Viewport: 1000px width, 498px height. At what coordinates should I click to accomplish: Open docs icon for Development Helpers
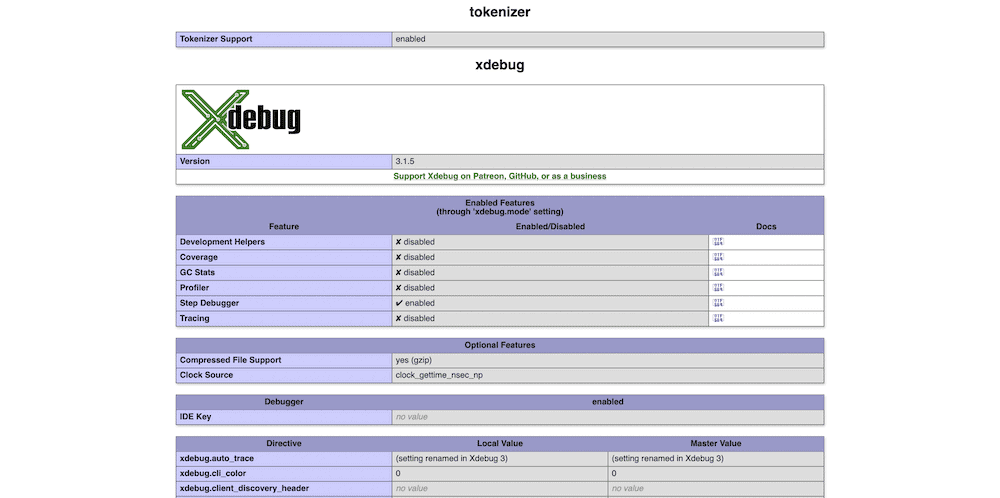[717, 242]
